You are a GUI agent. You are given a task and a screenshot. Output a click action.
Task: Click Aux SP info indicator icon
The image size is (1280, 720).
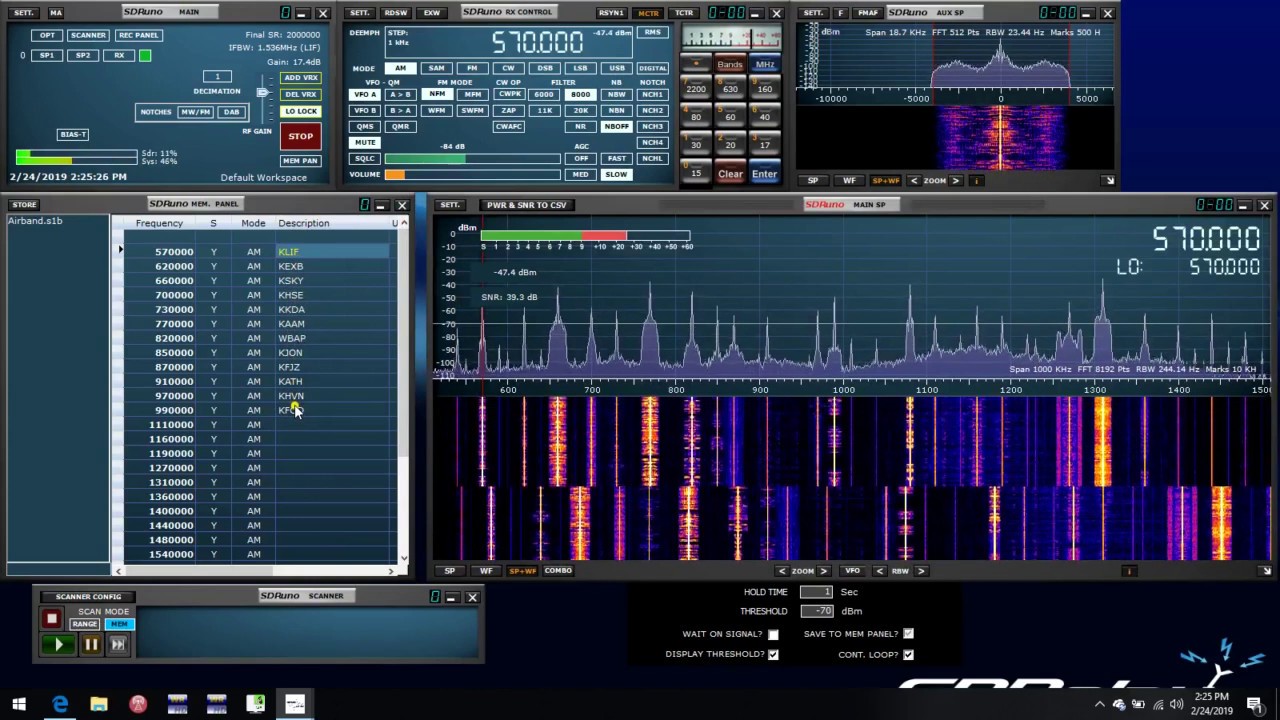click(977, 181)
